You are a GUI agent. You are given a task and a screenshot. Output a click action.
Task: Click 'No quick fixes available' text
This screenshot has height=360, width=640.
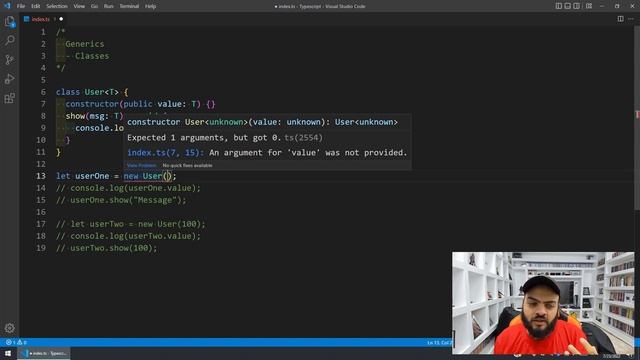[187, 165]
